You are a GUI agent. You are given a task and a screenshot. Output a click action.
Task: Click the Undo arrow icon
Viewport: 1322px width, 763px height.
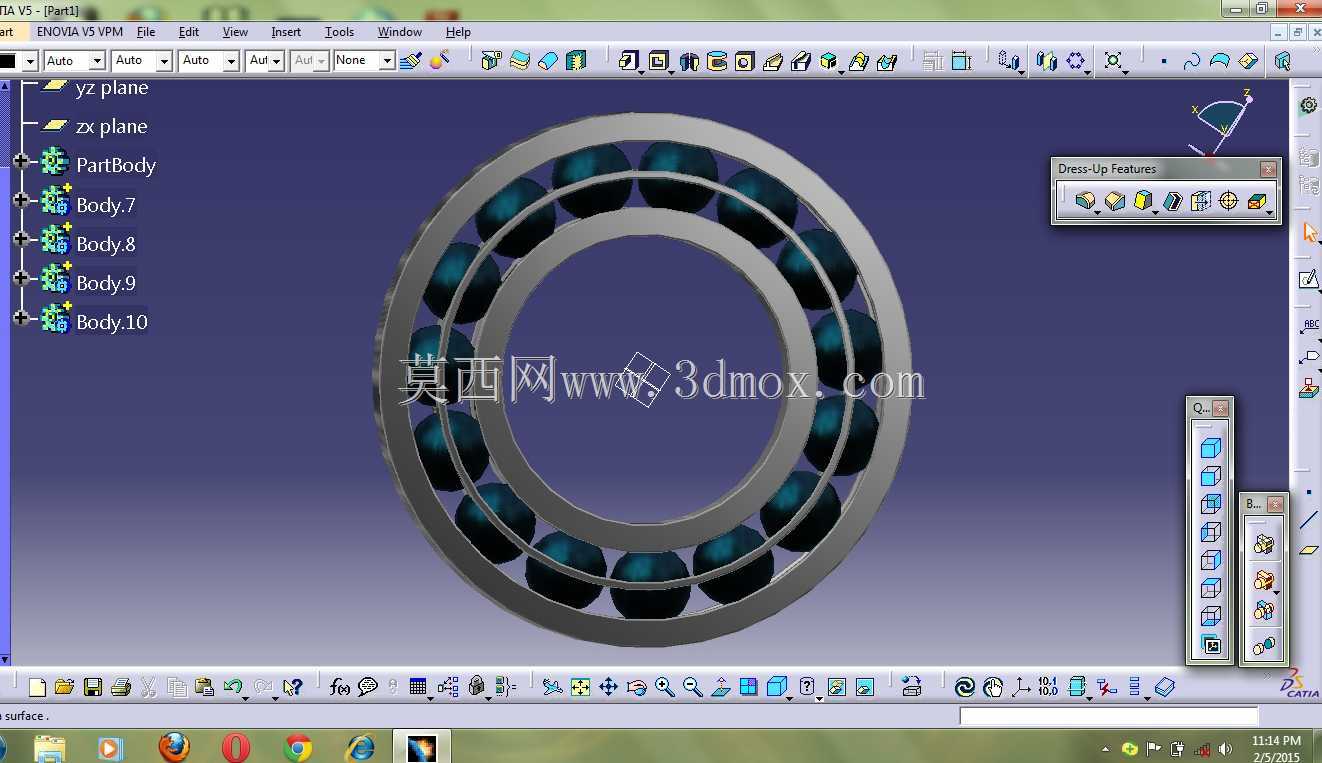click(233, 687)
